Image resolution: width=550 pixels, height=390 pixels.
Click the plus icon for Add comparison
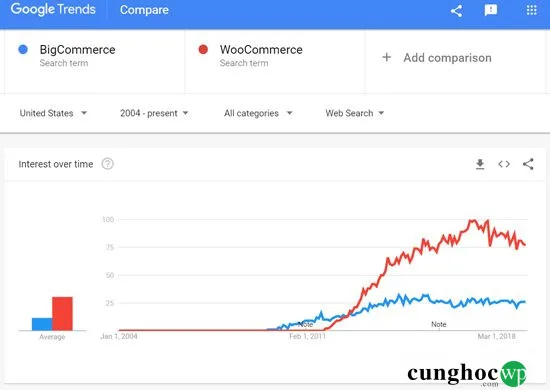point(386,57)
